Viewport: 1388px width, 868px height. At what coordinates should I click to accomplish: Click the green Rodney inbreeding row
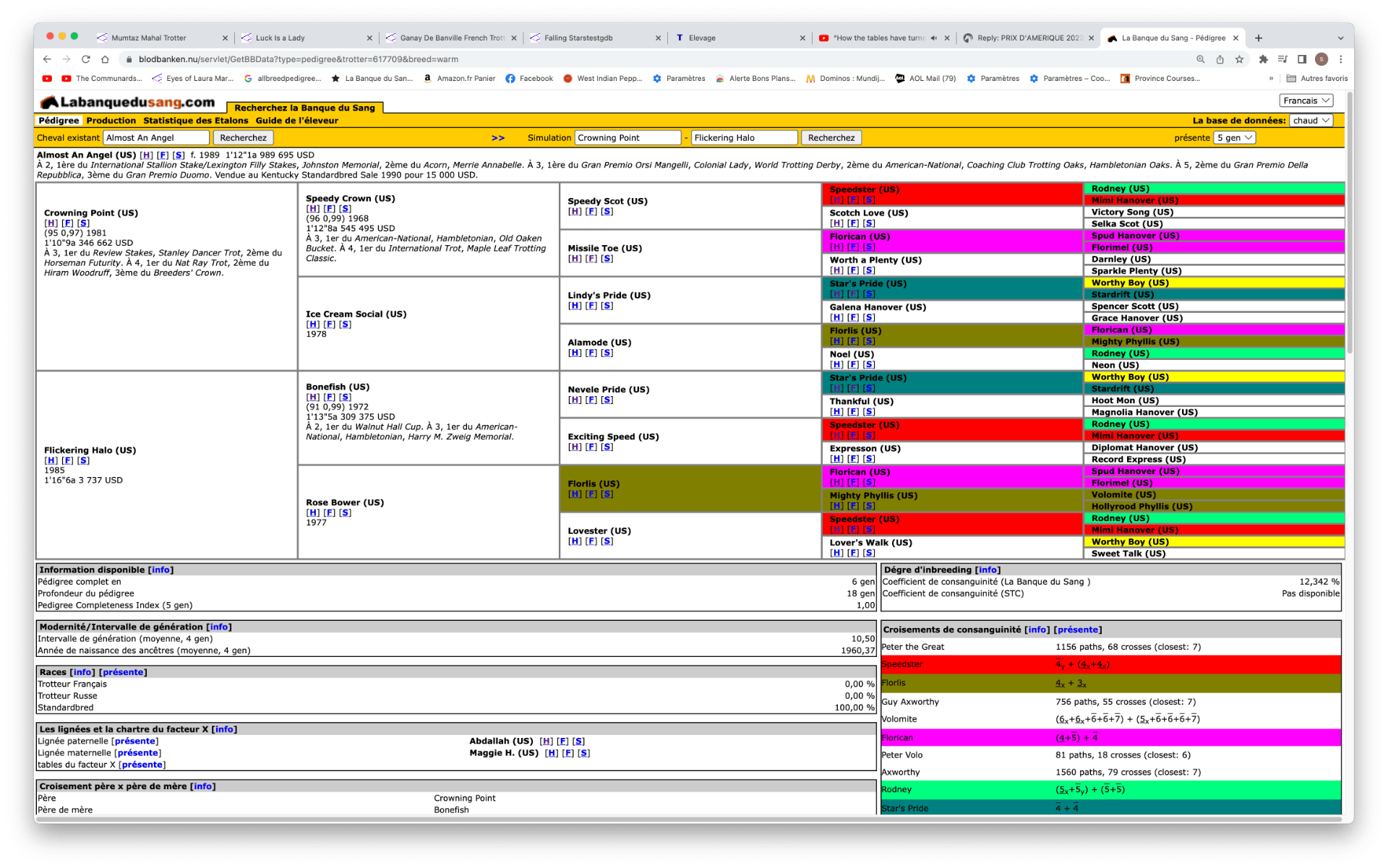click(1110, 789)
